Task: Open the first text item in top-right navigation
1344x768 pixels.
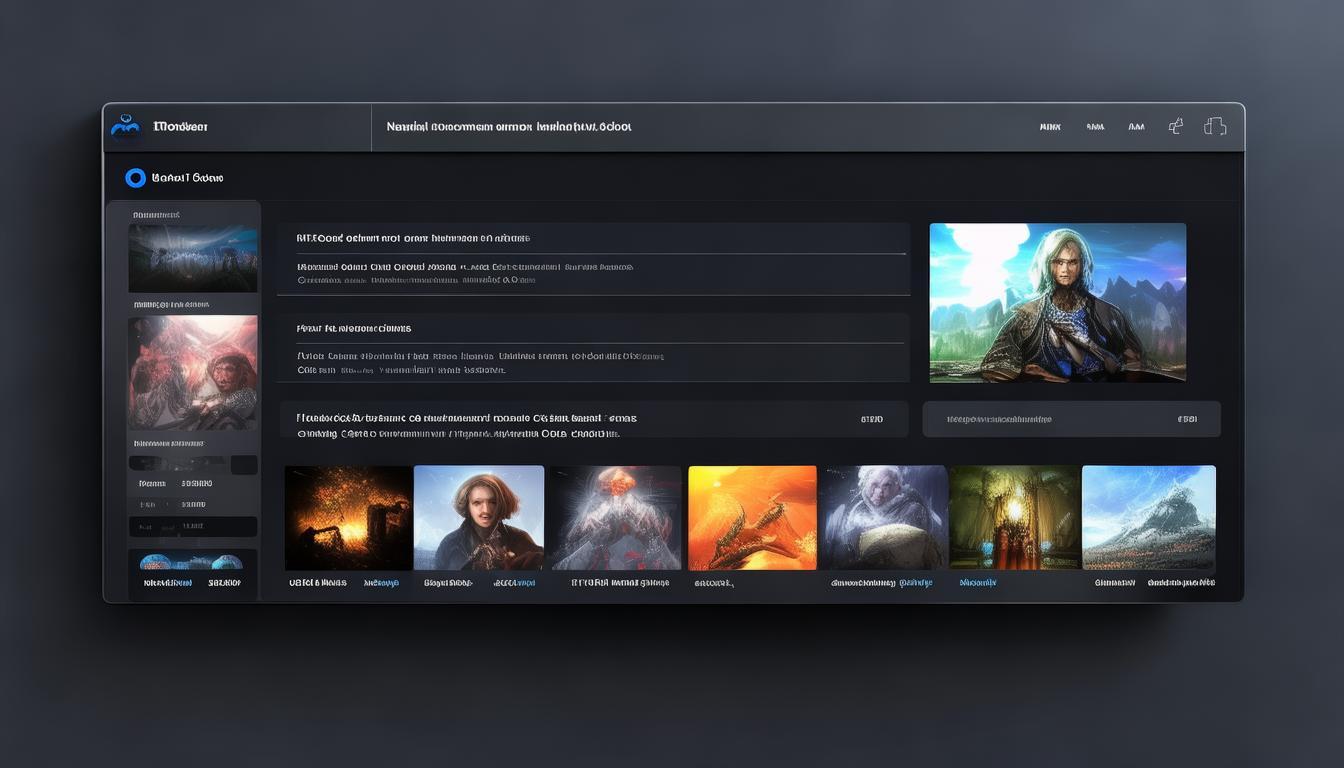Action: tap(1049, 127)
